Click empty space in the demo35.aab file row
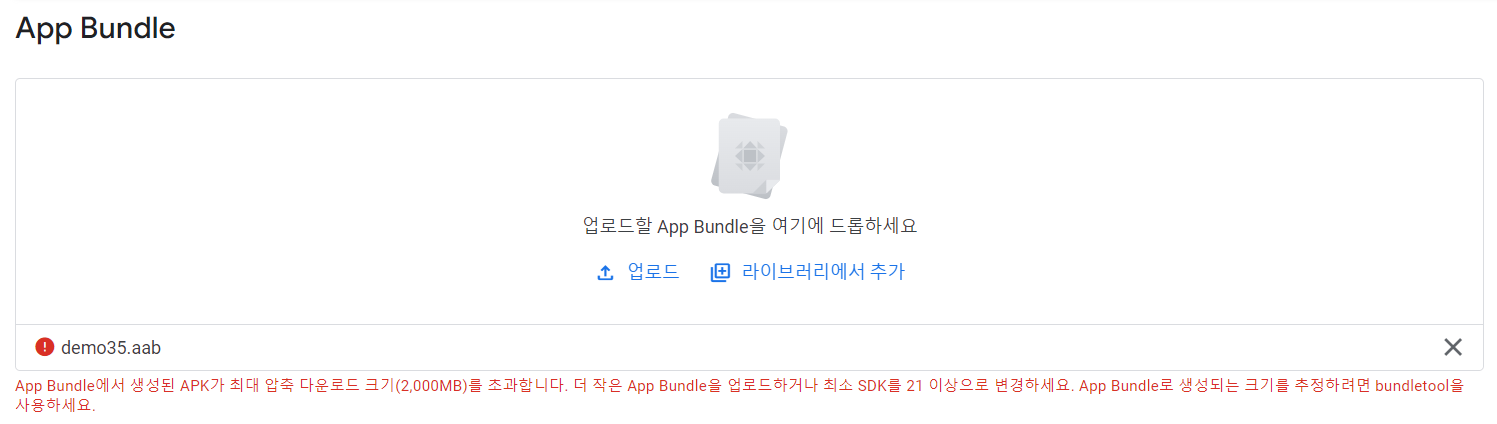 coord(800,347)
